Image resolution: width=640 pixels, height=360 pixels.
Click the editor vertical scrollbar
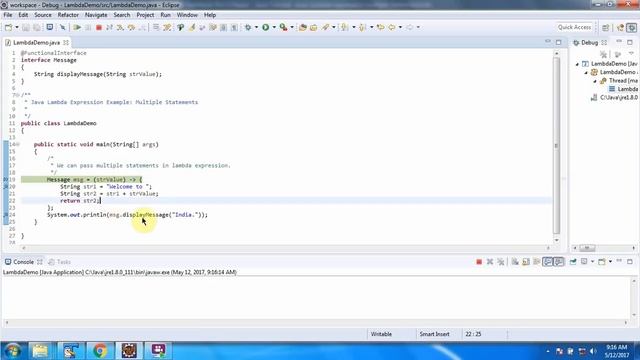[556, 146]
